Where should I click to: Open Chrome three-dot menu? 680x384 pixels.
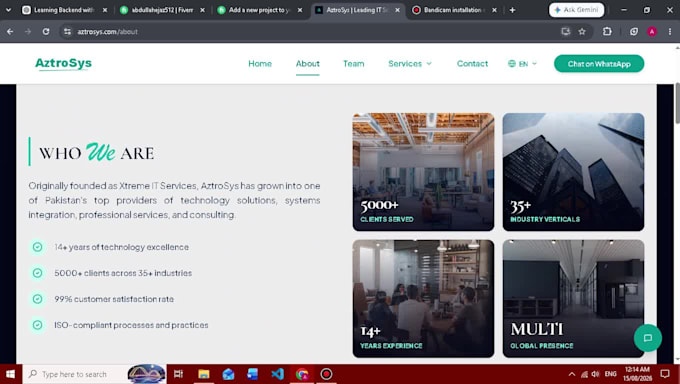coord(670,32)
